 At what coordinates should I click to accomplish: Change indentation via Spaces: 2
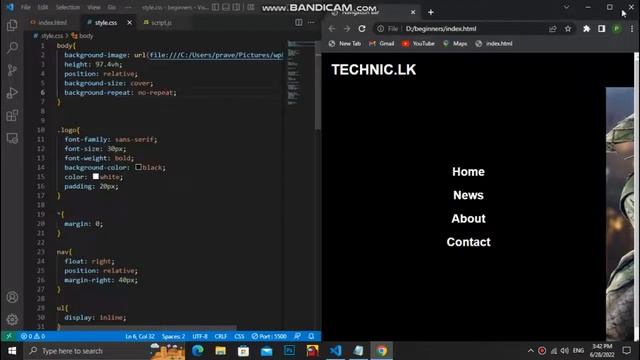click(173, 336)
